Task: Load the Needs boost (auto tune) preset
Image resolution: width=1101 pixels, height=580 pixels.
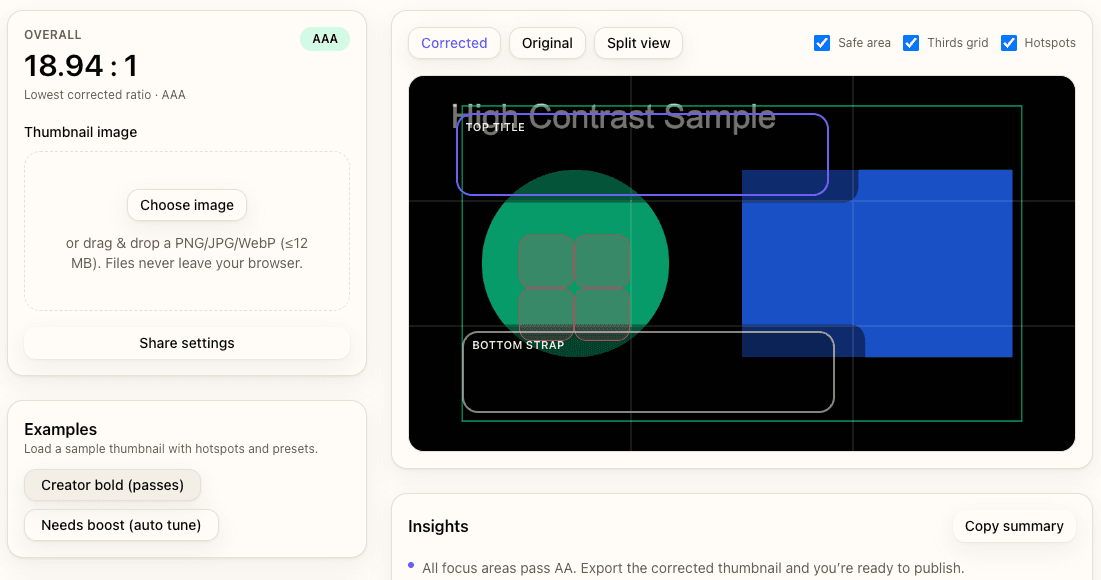Action: (121, 525)
